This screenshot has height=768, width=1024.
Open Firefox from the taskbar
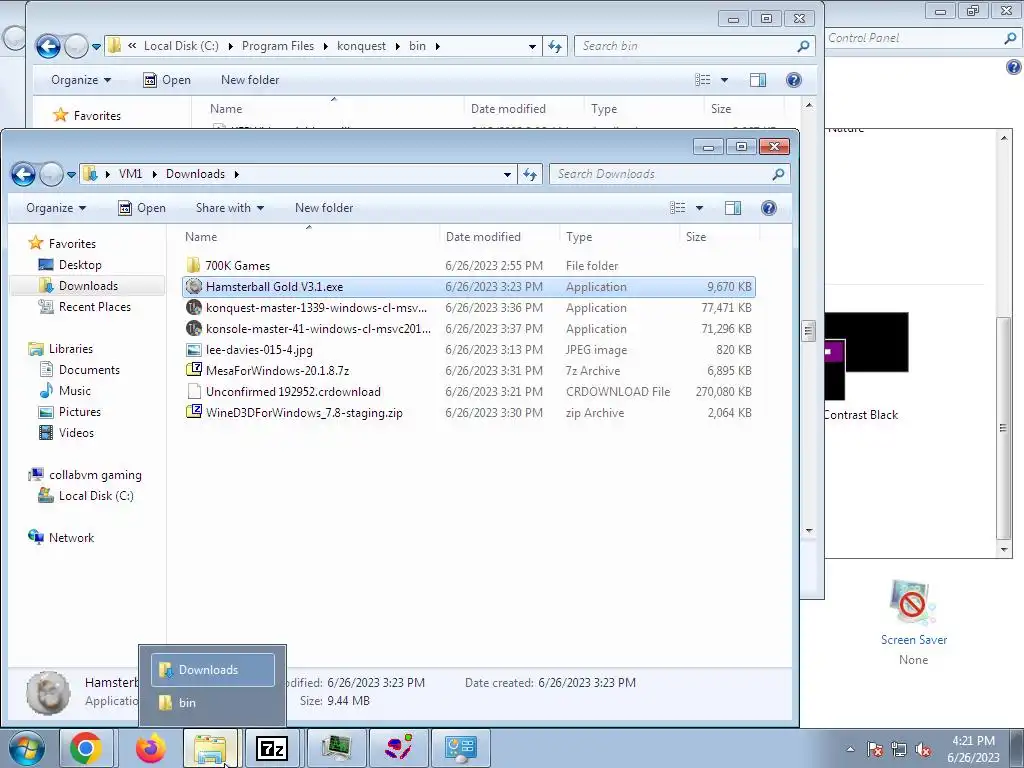pos(150,748)
